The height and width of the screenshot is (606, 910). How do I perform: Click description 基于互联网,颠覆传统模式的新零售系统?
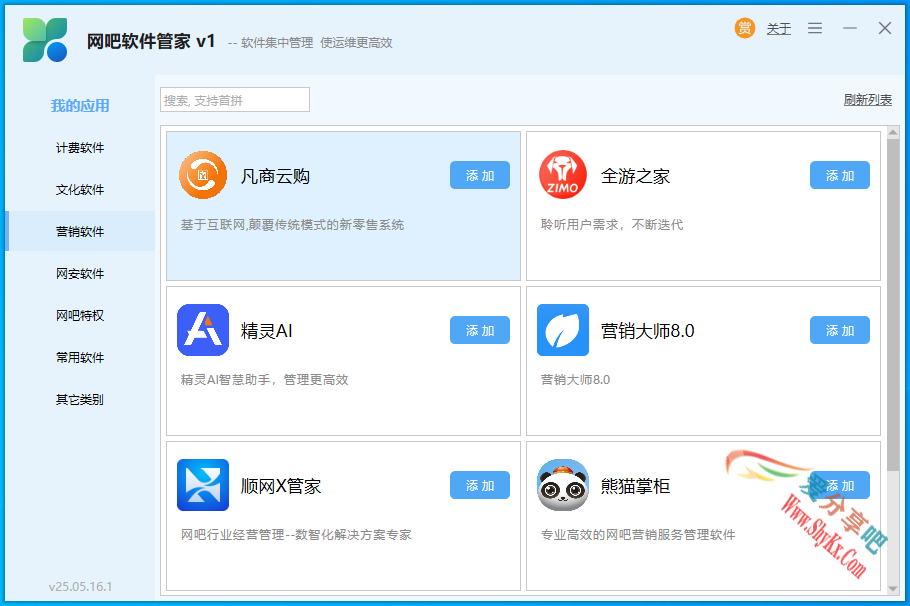point(292,225)
